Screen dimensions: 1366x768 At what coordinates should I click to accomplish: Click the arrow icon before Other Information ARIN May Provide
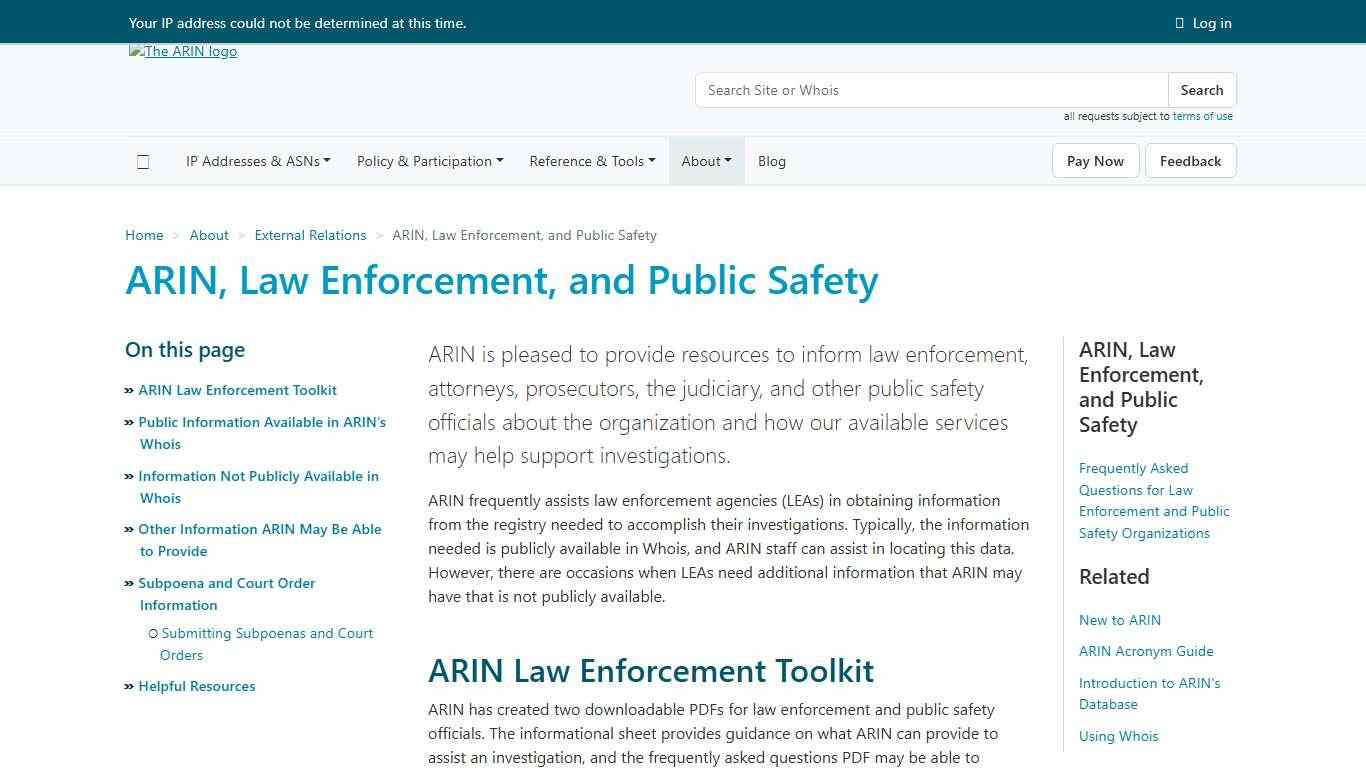click(129, 529)
